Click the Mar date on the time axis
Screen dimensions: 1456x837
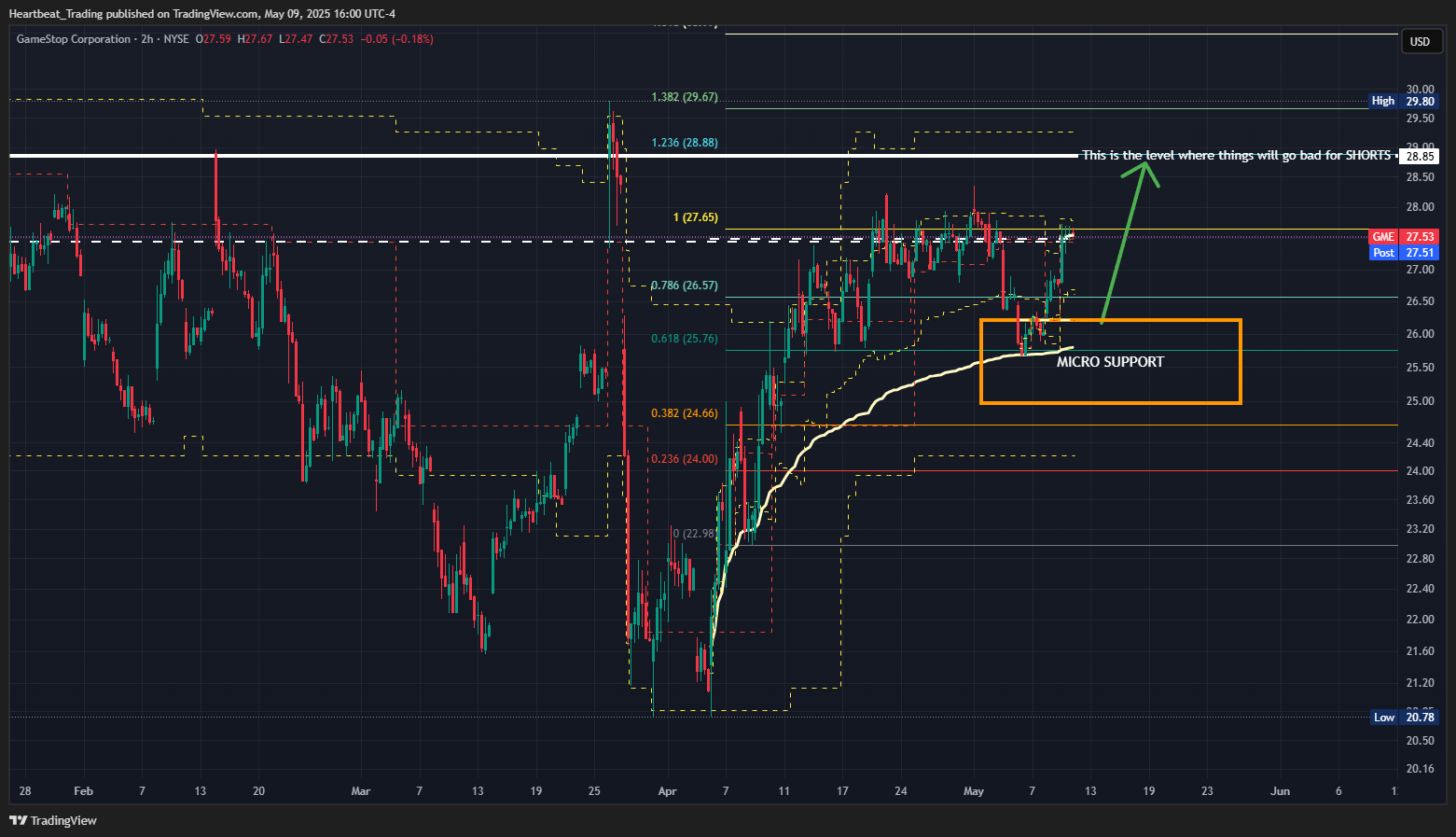tap(361, 791)
